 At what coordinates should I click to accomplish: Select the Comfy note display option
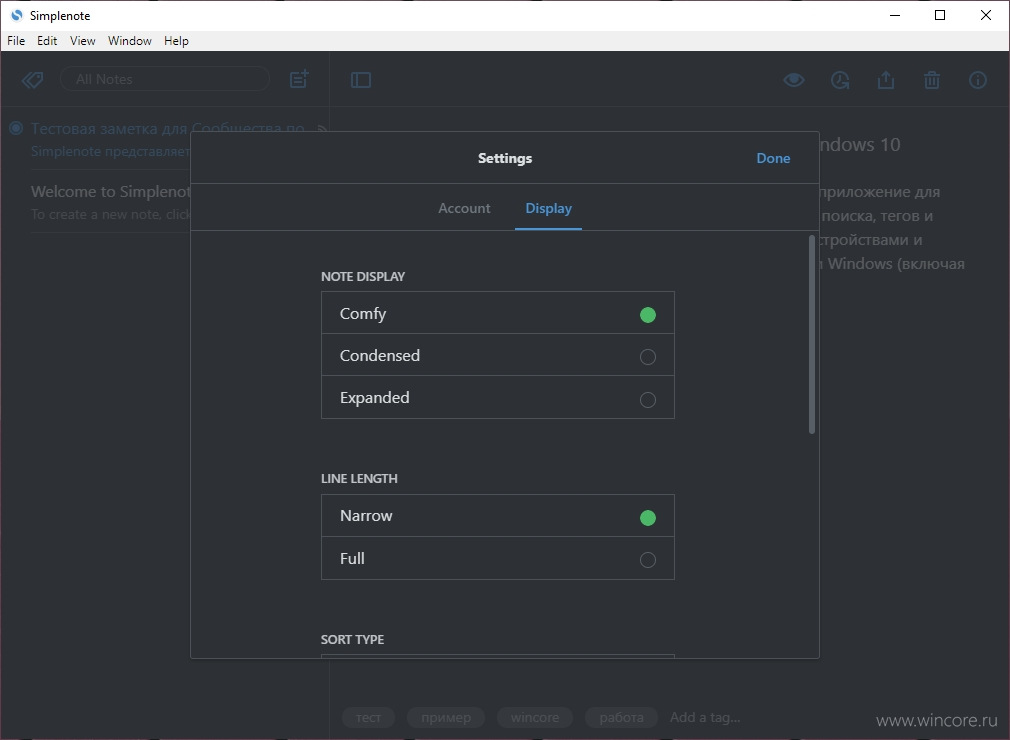(x=498, y=313)
